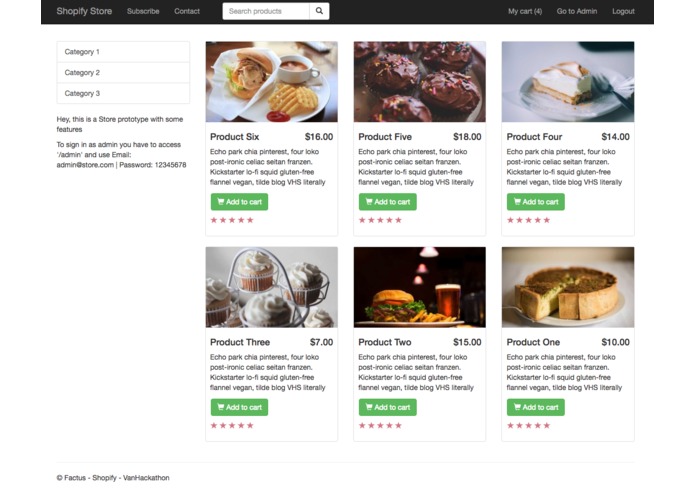Click the first star under Product Five
The image size is (695, 494).
[362, 220]
